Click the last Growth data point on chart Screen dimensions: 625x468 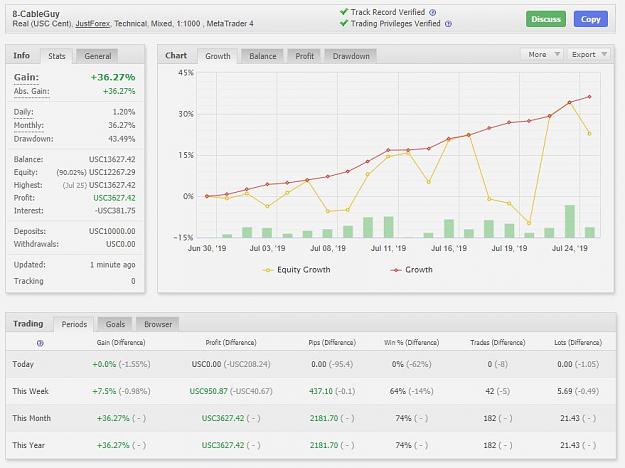point(590,97)
